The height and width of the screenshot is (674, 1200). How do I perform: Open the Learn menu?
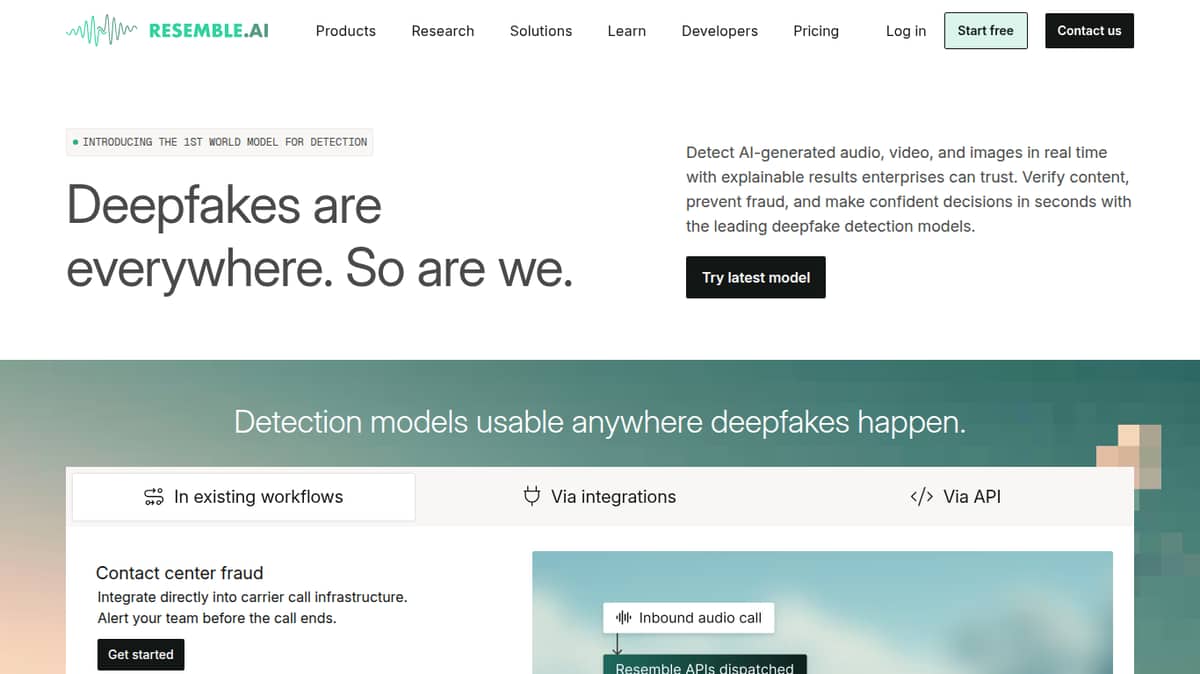(x=627, y=31)
